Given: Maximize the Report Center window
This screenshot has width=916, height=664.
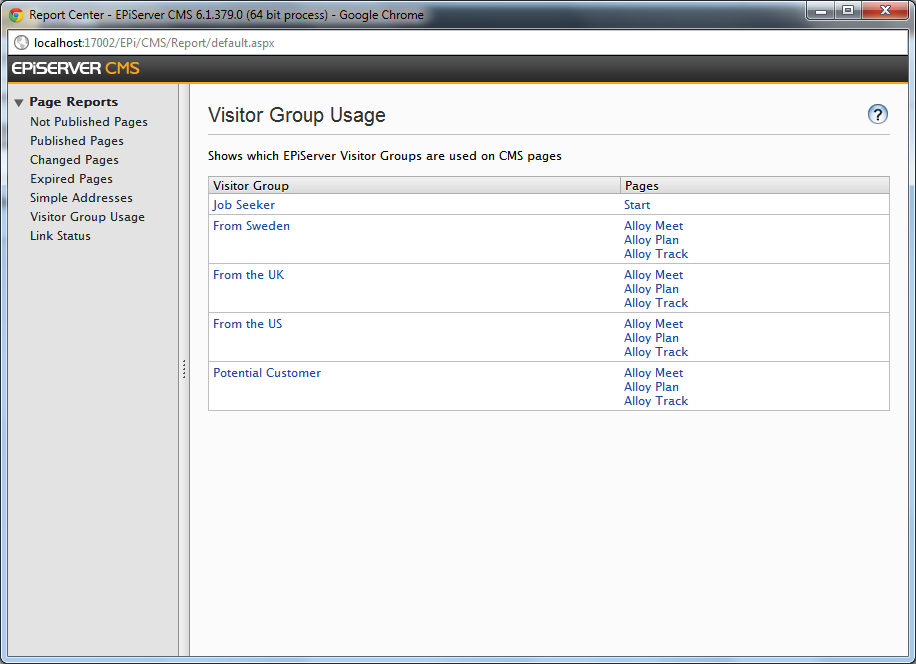Looking at the screenshot, I should click(x=848, y=11).
